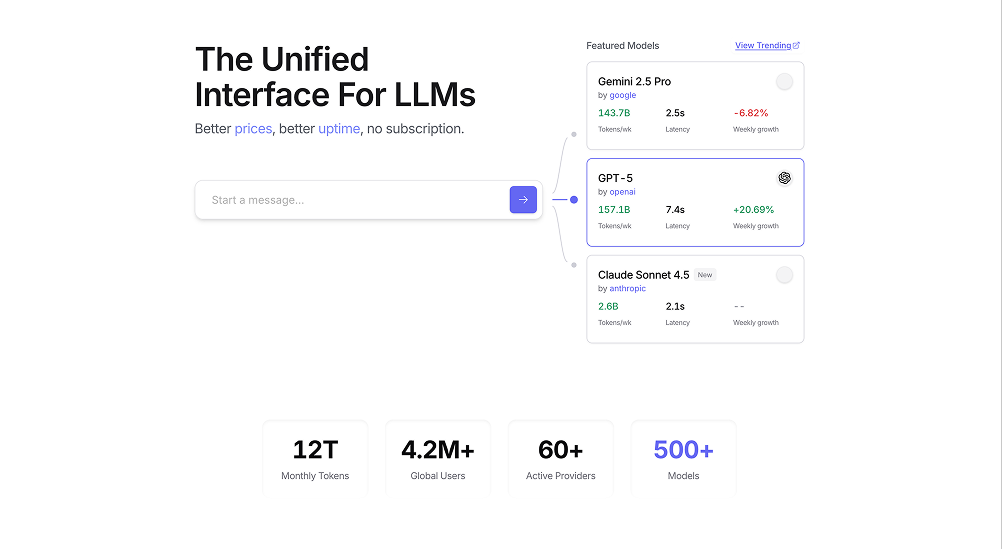Open the 500+ Models stat card

[683, 458]
